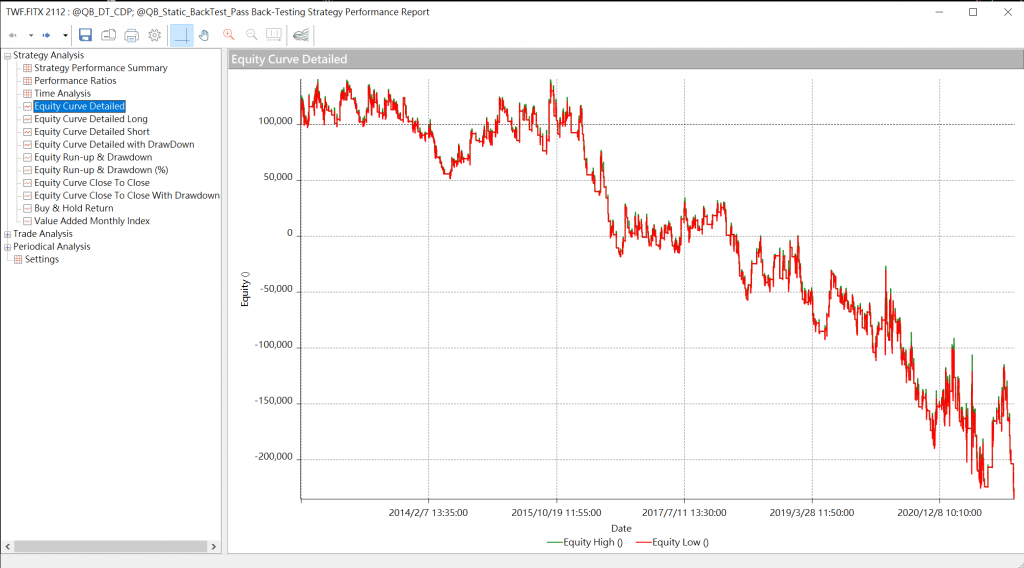
Task: Click the Save report floppy disk icon
Action: (85, 35)
